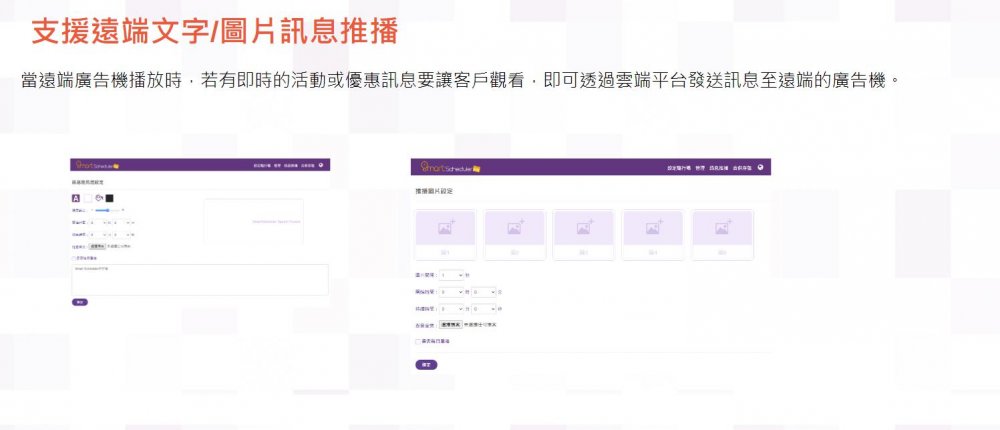The height and width of the screenshot is (430, 1000).
Task: Open the first menu item in right panel header
Action: [679, 167]
